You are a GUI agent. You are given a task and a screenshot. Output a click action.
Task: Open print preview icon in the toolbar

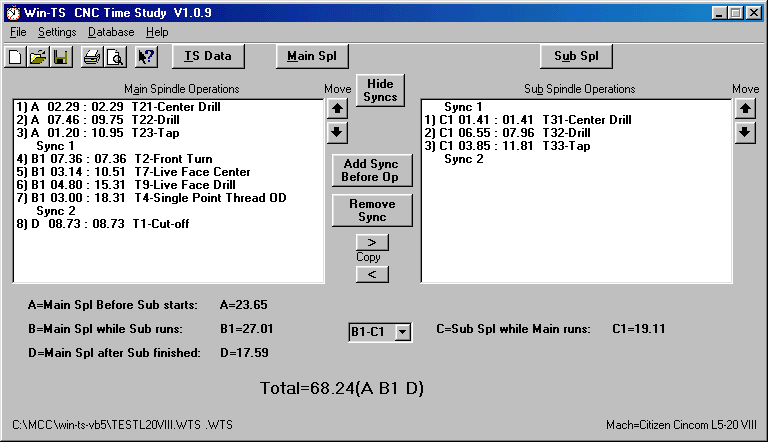(114, 57)
